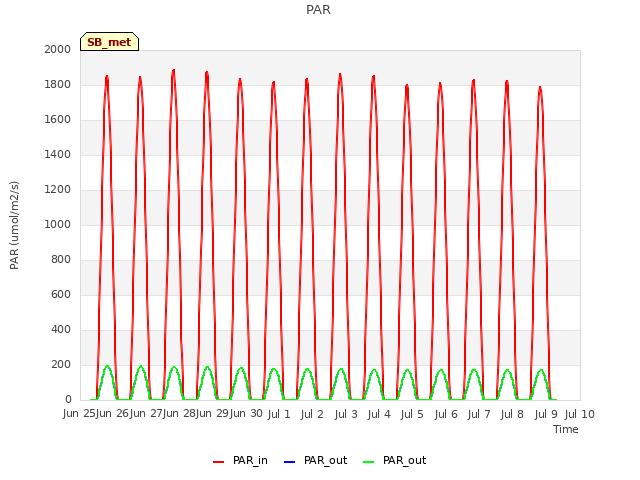The width and height of the screenshot is (640, 480).
Task: Toggle the green PAR_out legend entry
Action: pos(394,460)
